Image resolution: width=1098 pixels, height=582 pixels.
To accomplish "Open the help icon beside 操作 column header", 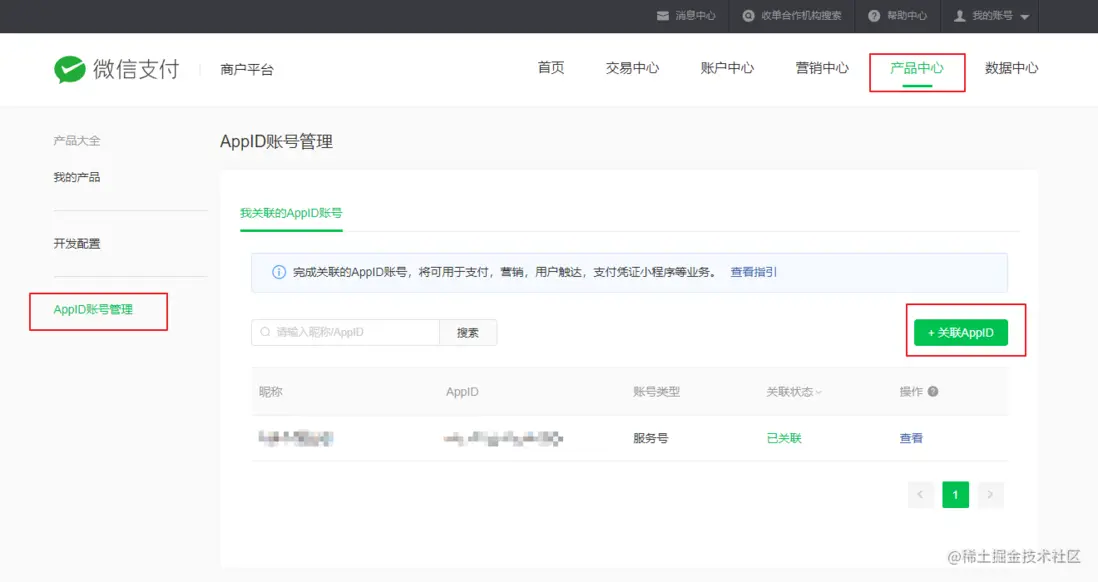I will tap(934, 391).
